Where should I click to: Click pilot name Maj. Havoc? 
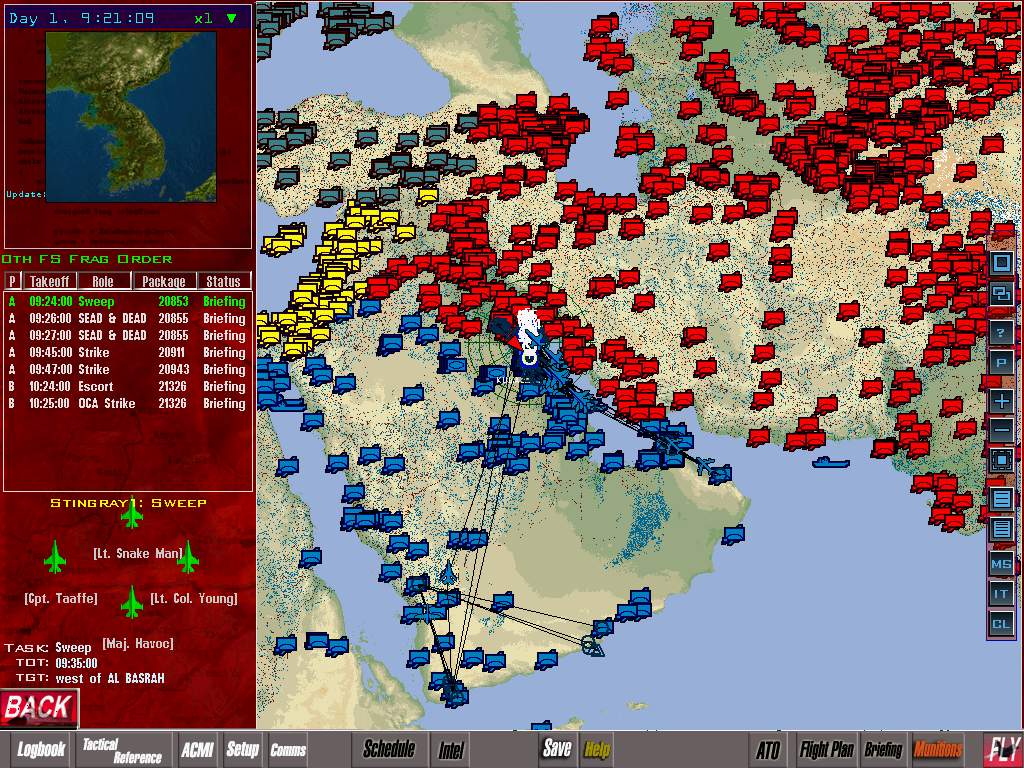pyautogui.click(x=138, y=643)
